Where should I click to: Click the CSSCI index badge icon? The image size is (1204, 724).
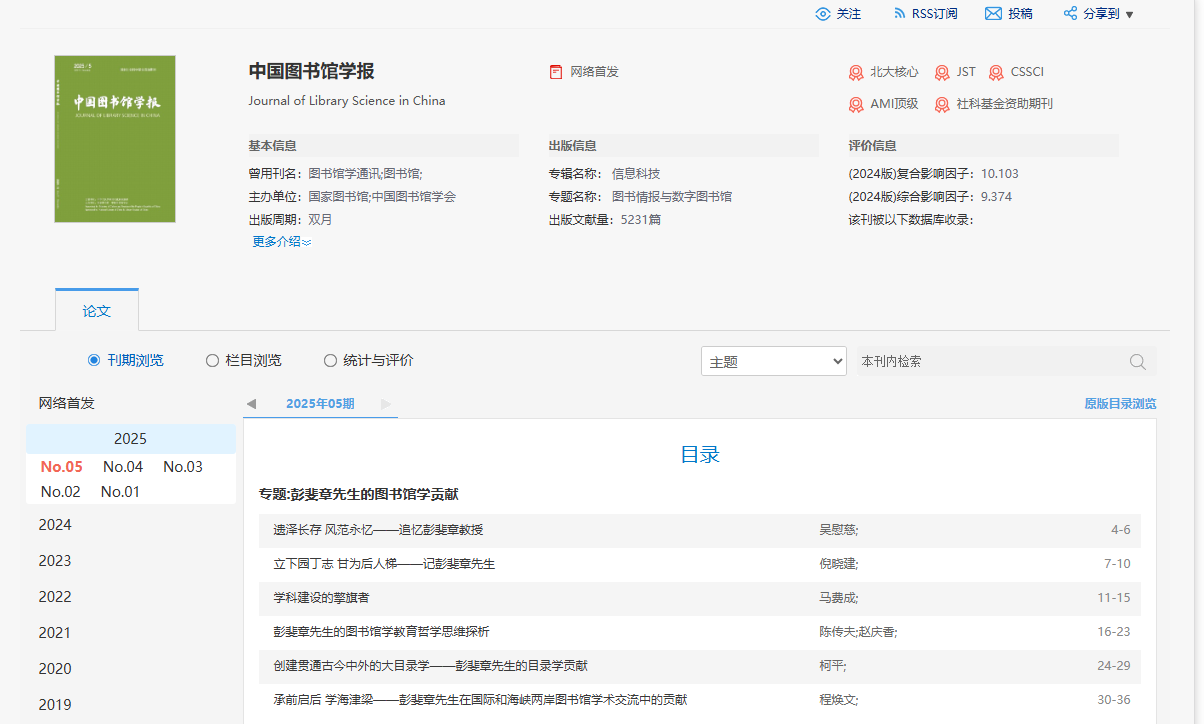[995, 72]
